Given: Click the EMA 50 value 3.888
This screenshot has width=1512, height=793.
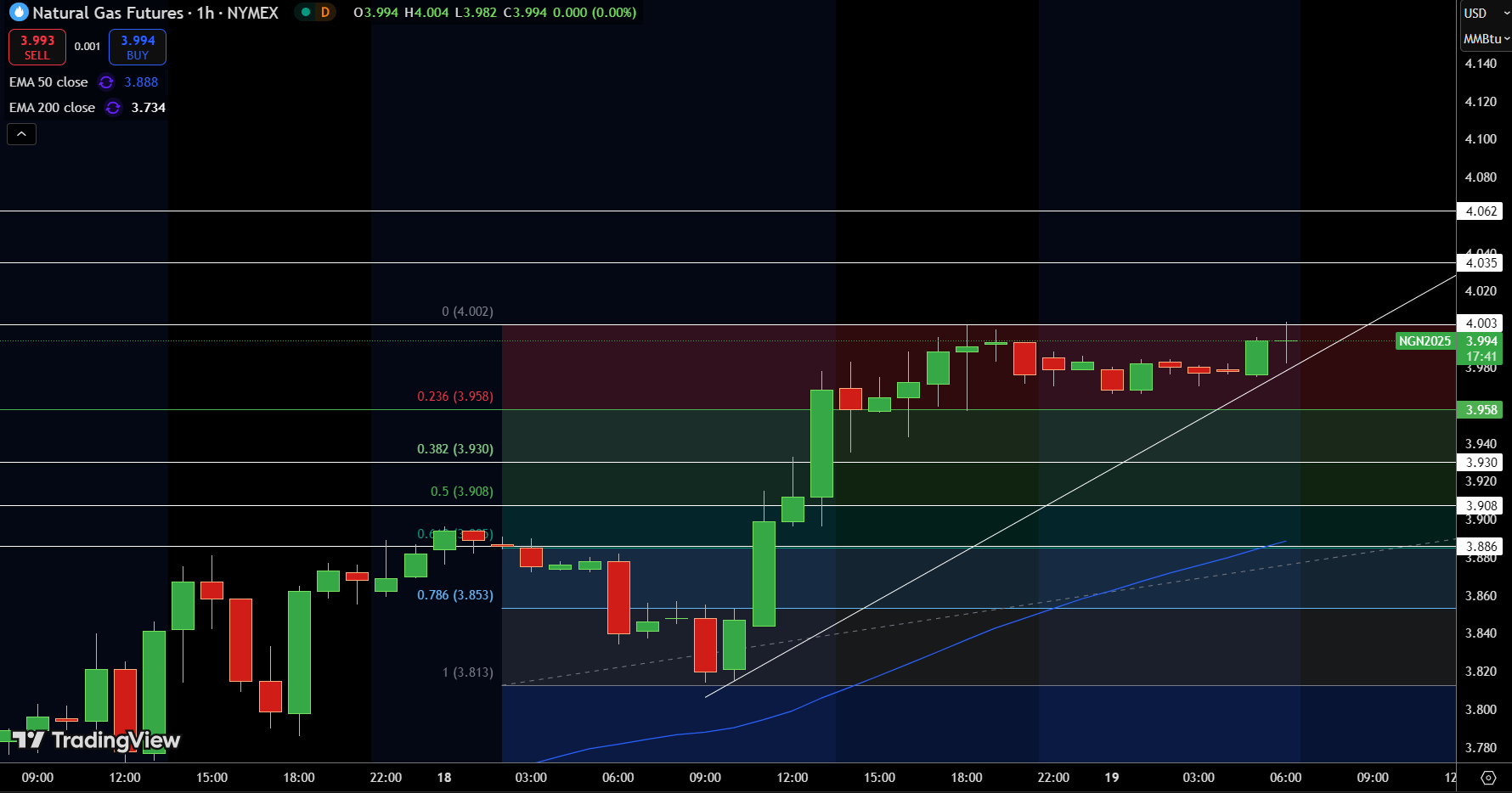Looking at the screenshot, I should click(x=141, y=82).
